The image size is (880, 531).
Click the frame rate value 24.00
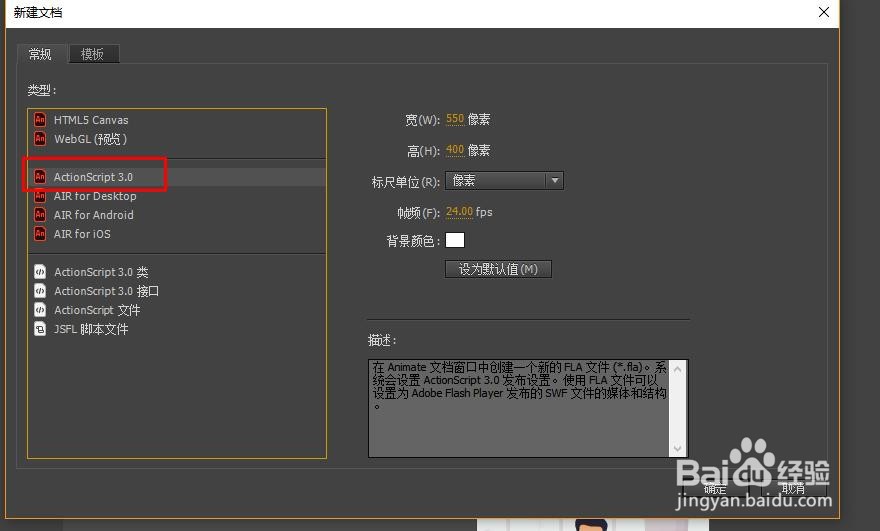point(459,212)
